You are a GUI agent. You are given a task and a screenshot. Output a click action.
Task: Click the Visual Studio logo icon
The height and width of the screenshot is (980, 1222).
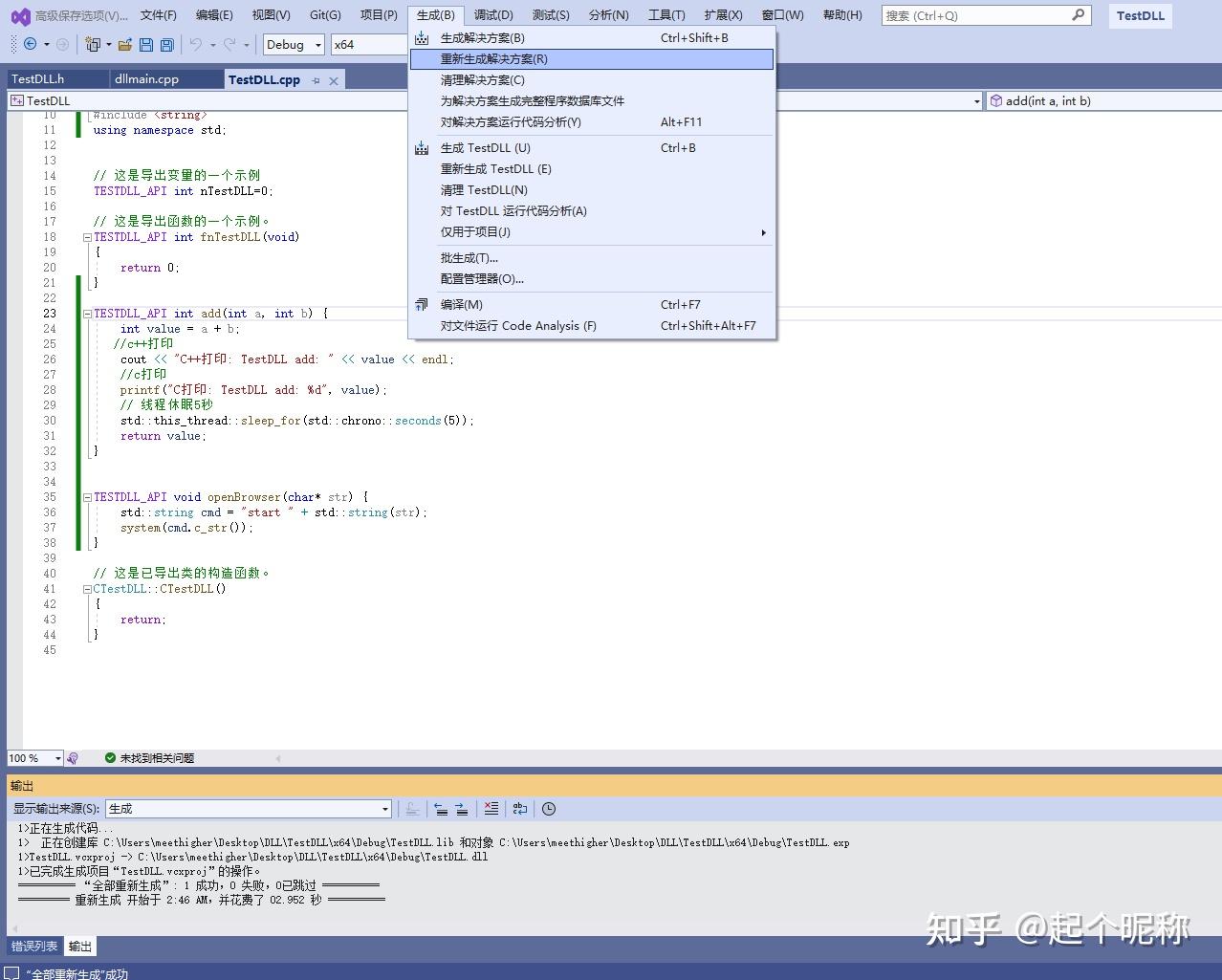20,15
